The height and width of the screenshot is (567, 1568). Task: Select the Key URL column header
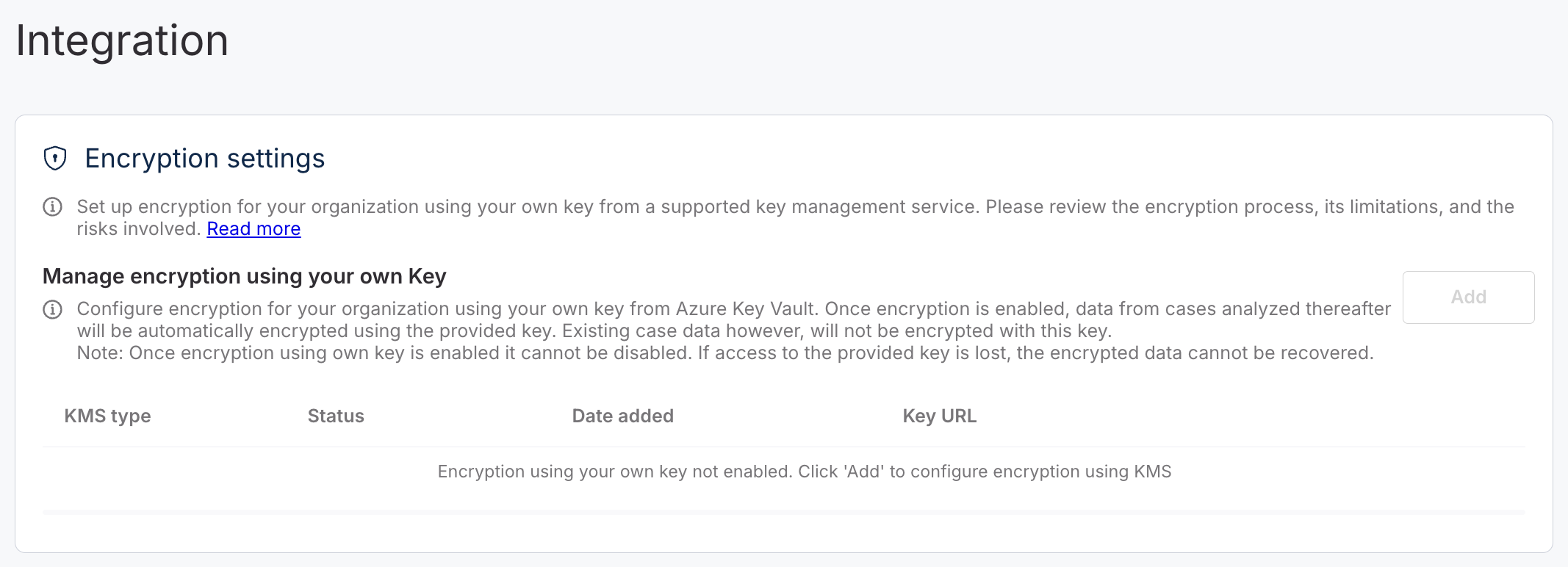pyautogui.click(x=939, y=416)
